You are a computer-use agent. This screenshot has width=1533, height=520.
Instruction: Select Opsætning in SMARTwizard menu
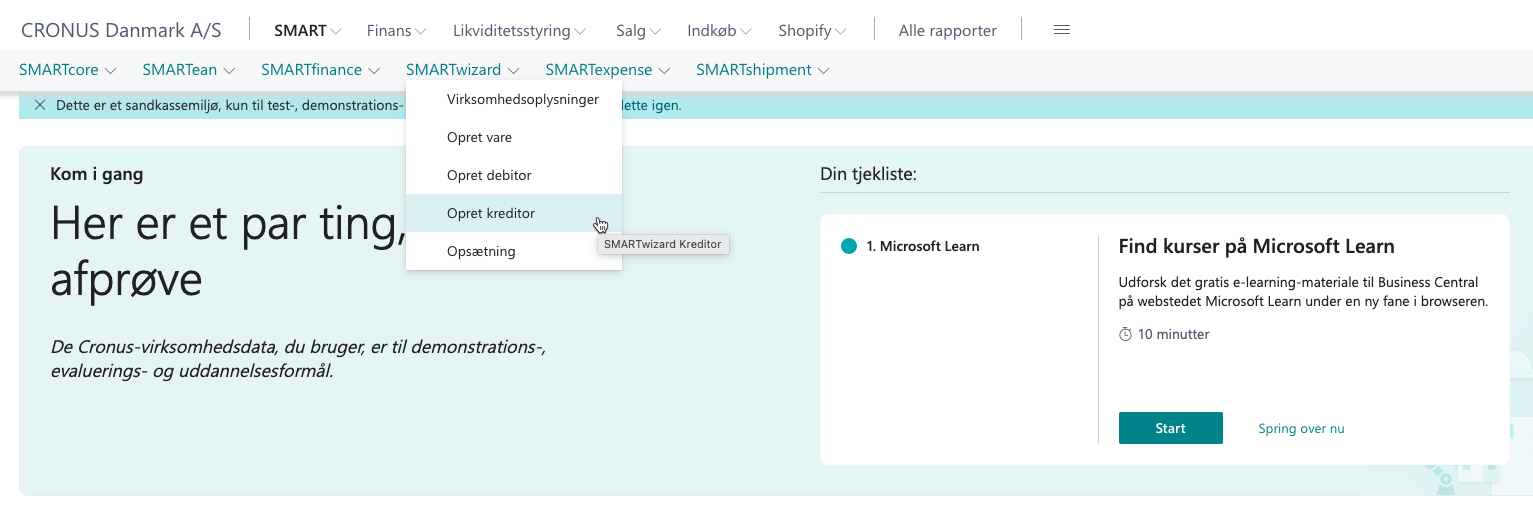tap(481, 251)
